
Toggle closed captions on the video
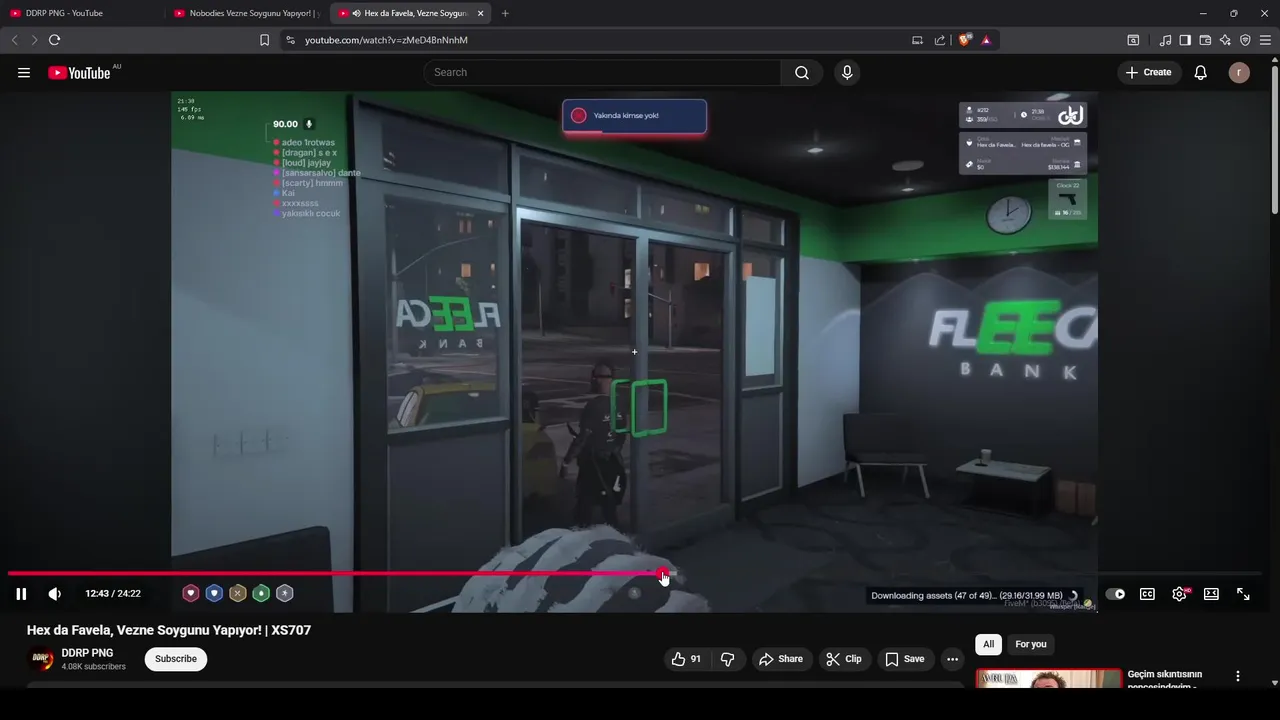pos(1147,594)
